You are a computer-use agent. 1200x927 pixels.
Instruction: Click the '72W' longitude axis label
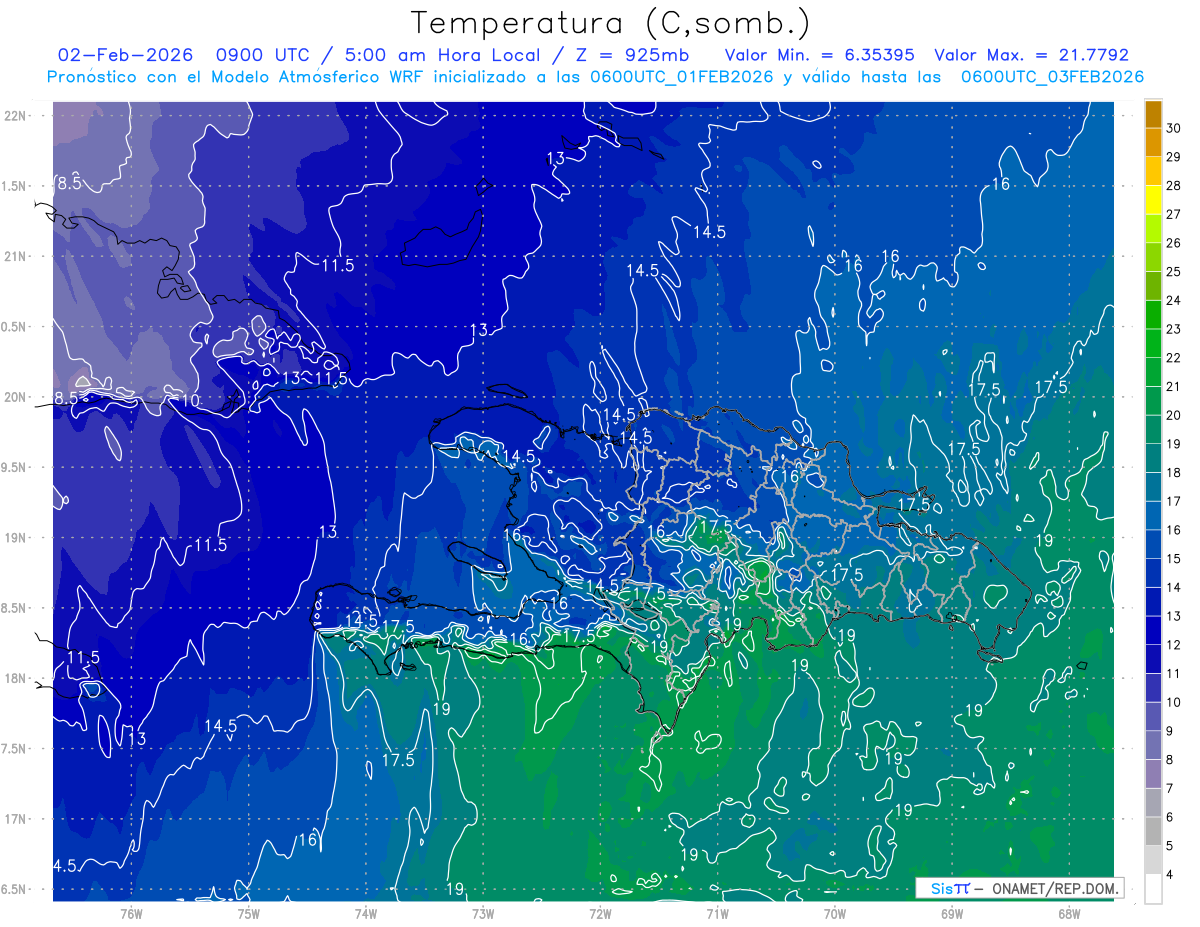coord(600,914)
